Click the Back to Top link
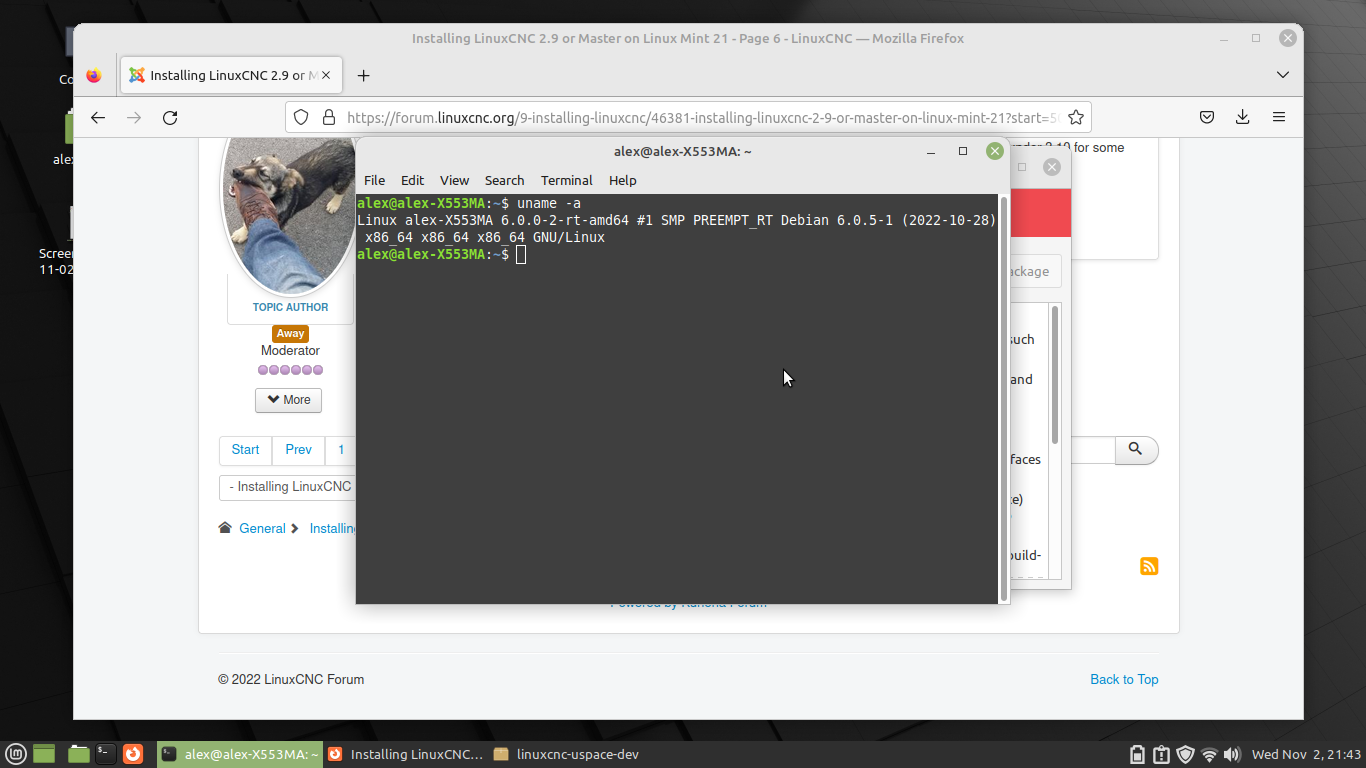This screenshot has width=1366, height=768. pyautogui.click(x=1124, y=679)
